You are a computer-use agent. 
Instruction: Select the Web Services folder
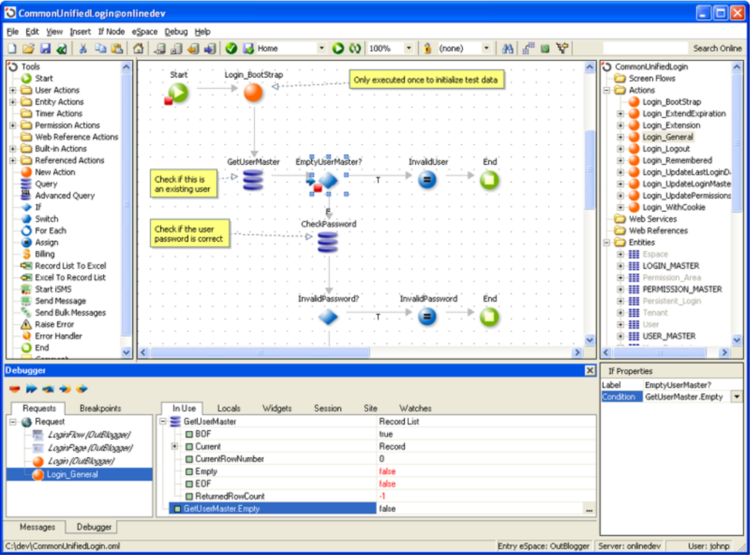click(x=652, y=219)
